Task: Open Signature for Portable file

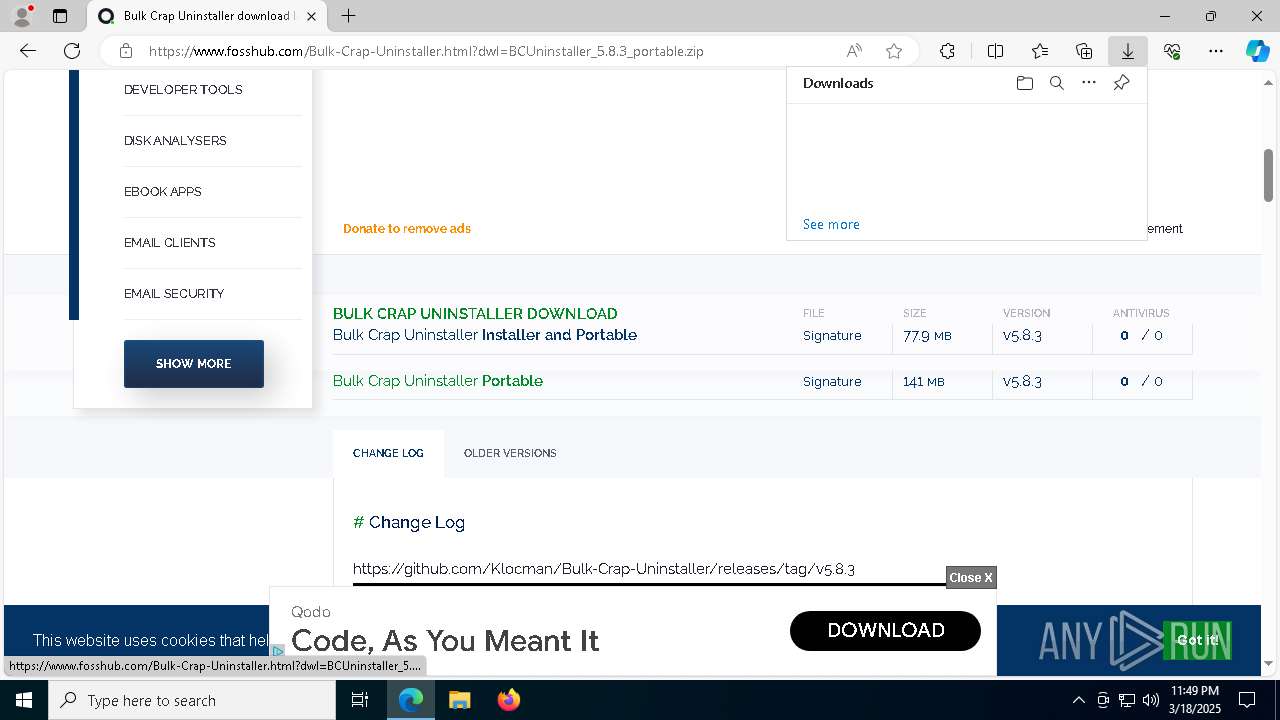Action: 832,382
